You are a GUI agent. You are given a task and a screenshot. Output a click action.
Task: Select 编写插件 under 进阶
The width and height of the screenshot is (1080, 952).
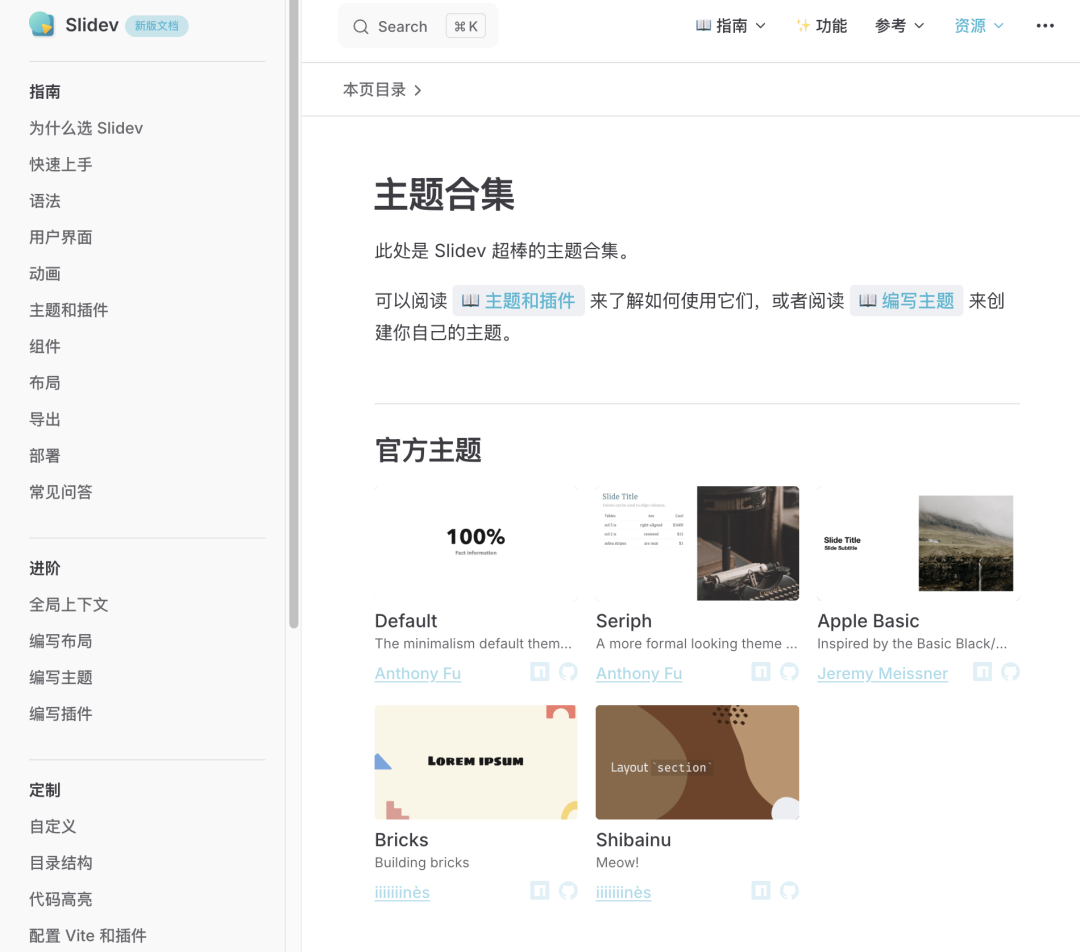61,714
